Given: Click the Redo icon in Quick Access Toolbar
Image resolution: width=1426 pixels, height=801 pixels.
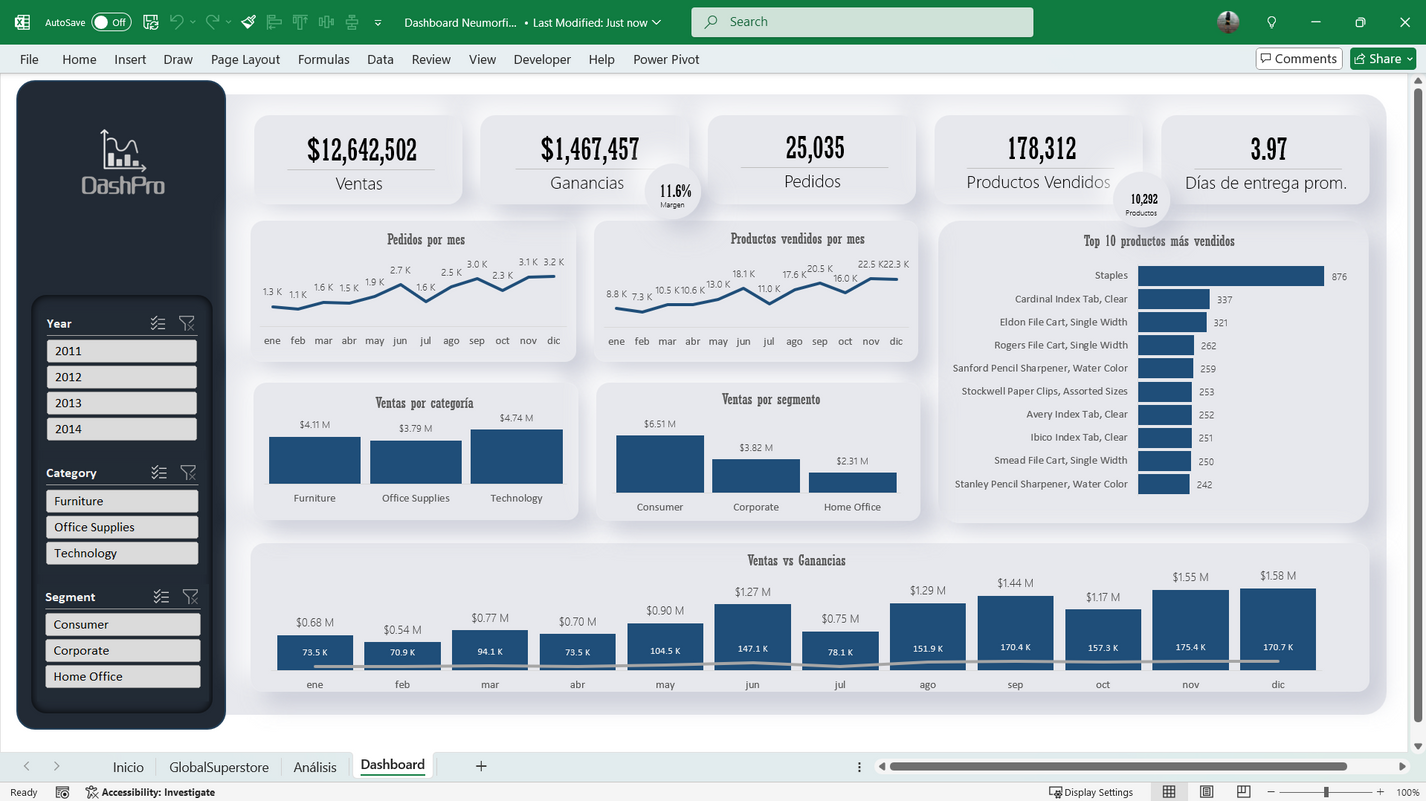Looking at the screenshot, I should point(213,21).
